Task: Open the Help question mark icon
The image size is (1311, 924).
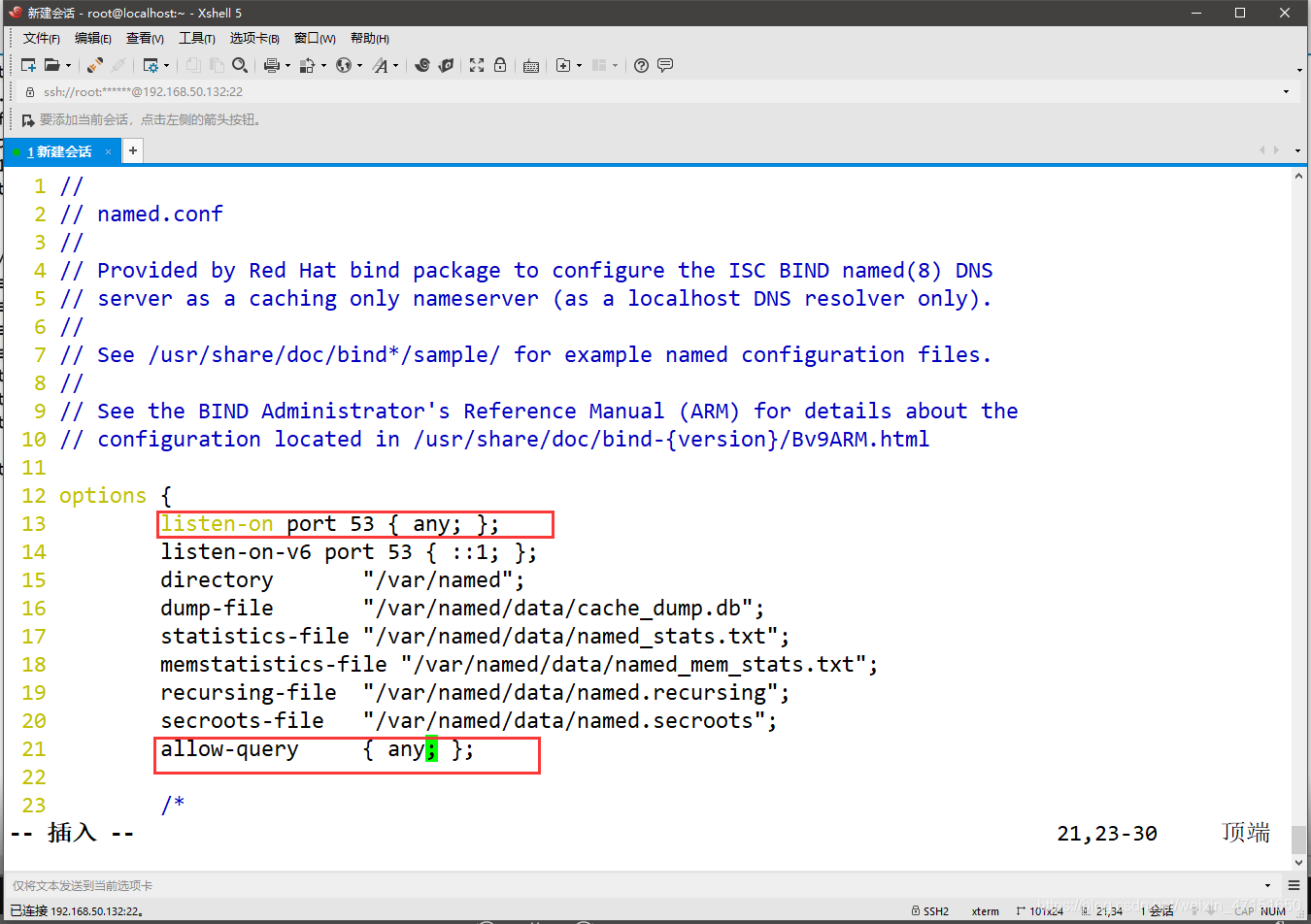Action: tap(641, 65)
